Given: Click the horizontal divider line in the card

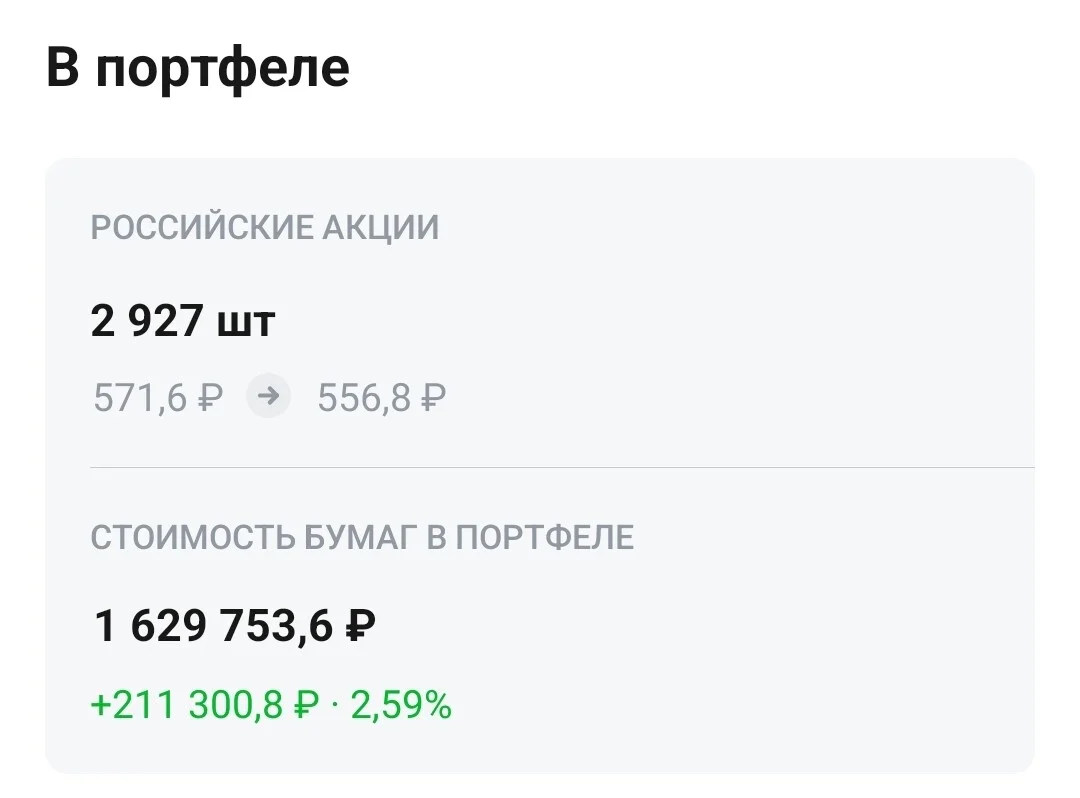Looking at the screenshot, I should click(562, 468).
